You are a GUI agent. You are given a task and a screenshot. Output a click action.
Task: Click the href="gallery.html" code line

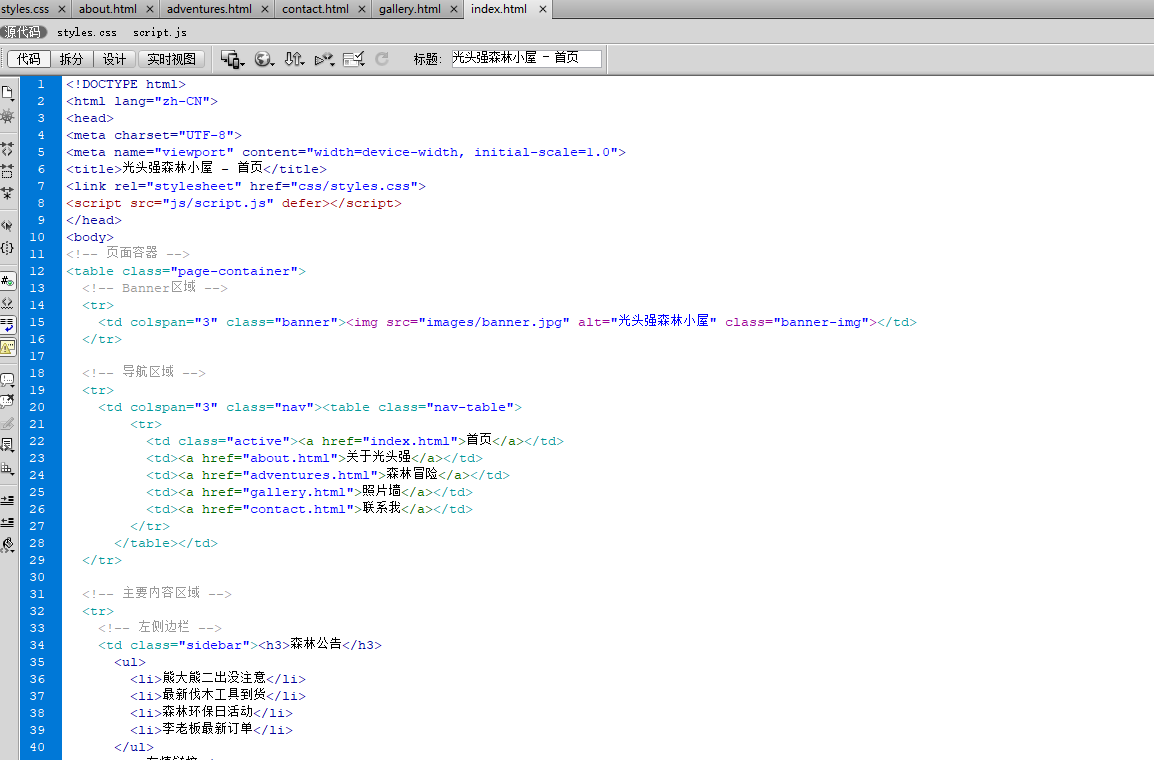coord(309,492)
